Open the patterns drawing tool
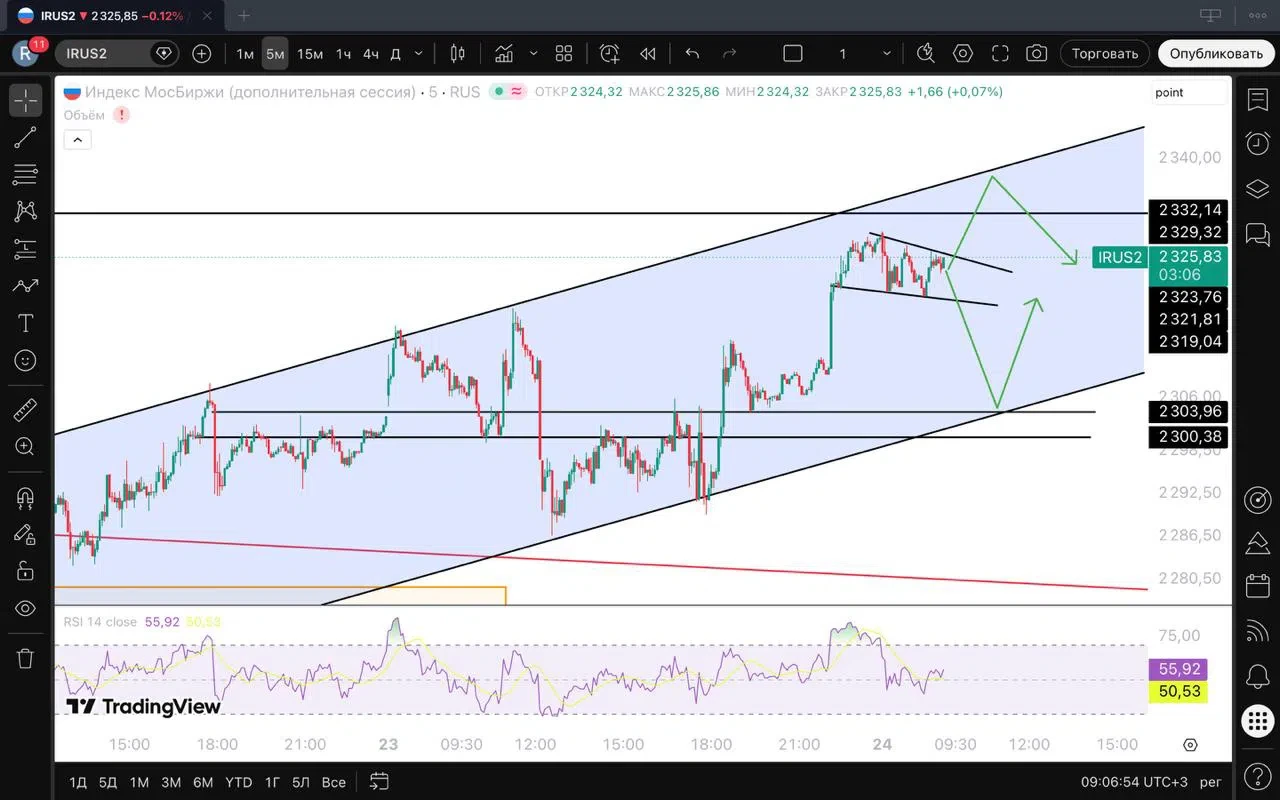 (x=25, y=211)
